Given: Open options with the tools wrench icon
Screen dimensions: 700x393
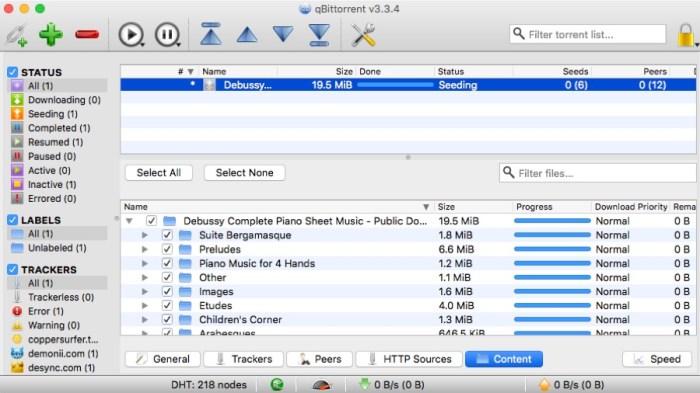Looking at the screenshot, I should [x=363, y=34].
